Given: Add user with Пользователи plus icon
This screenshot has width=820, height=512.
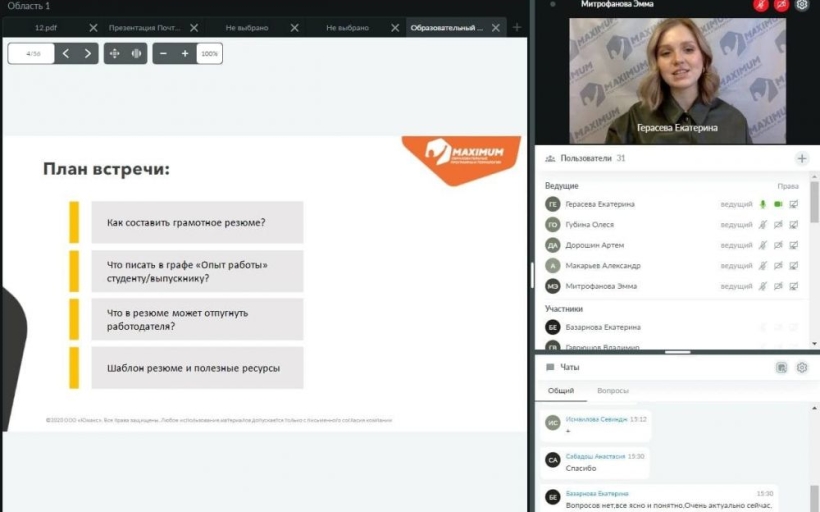Looking at the screenshot, I should [x=802, y=158].
